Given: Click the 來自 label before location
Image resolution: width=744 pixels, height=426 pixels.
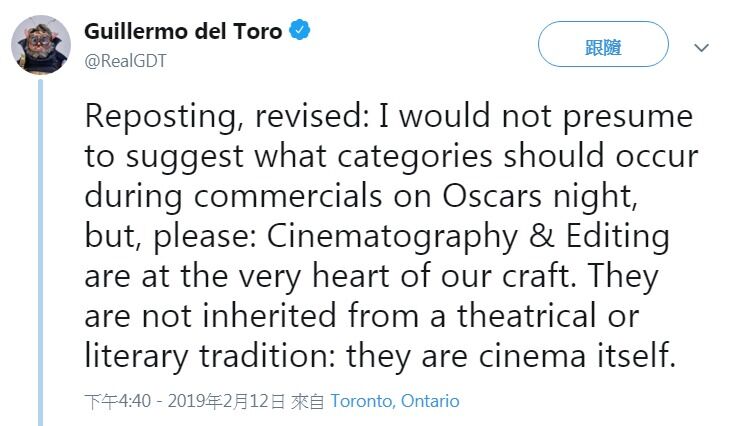Looking at the screenshot, I should [x=307, y=401].
